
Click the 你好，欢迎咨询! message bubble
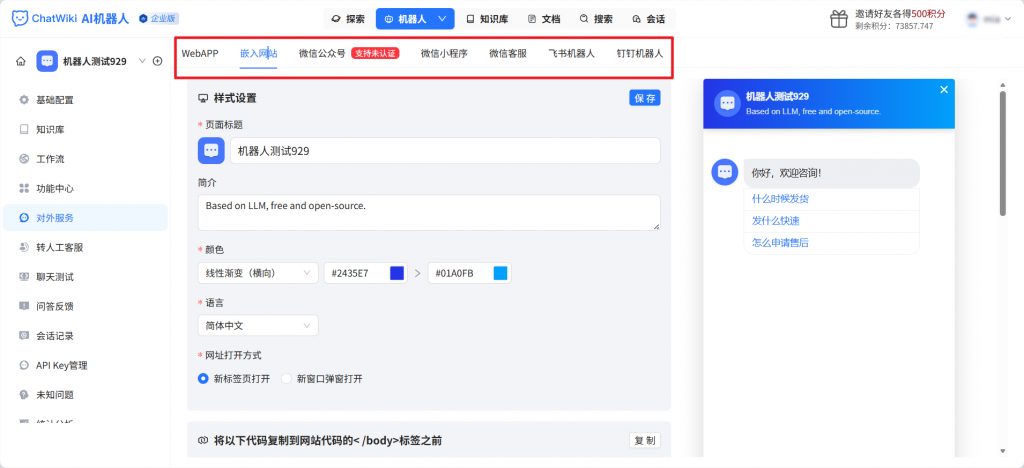pyautogui.click(x=831, y=173)
